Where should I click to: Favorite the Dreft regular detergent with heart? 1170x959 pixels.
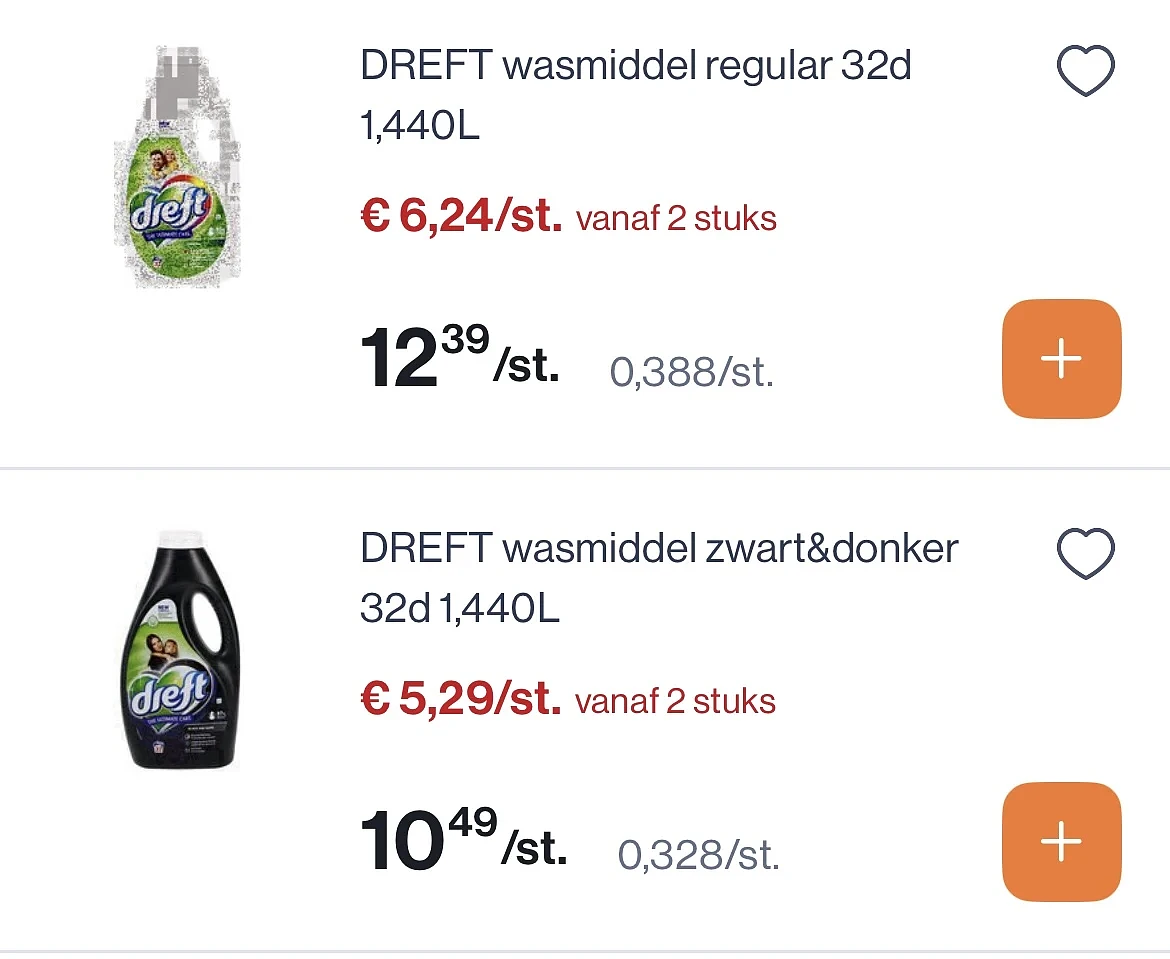1086,70
